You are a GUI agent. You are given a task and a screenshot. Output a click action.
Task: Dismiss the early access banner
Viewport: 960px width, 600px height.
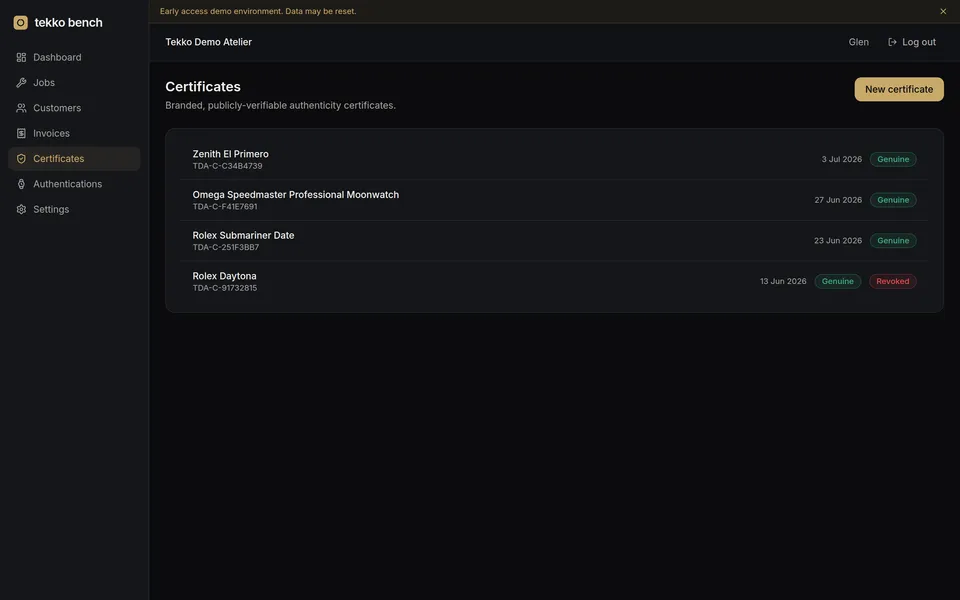[x=943, y=11]
